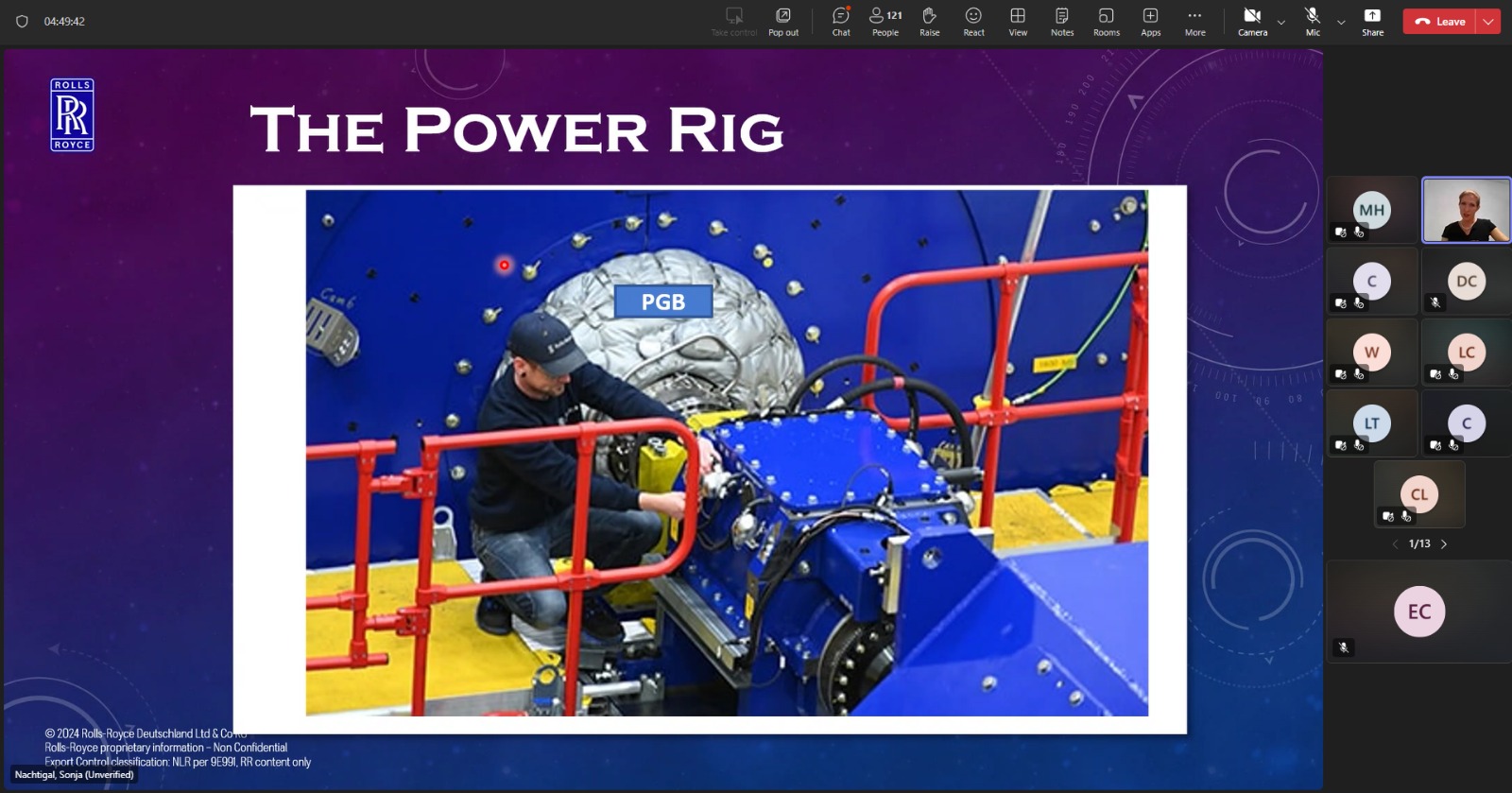Select the W participant tile
This screenshot has height=793, width=1512.
[1372, 352]
